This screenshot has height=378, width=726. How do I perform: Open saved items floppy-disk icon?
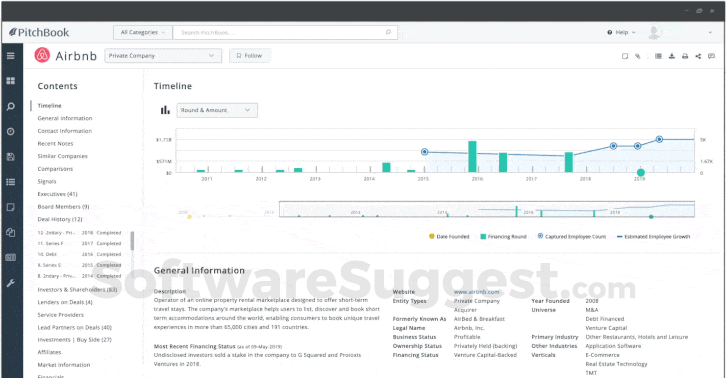click(x=10, y=157)
